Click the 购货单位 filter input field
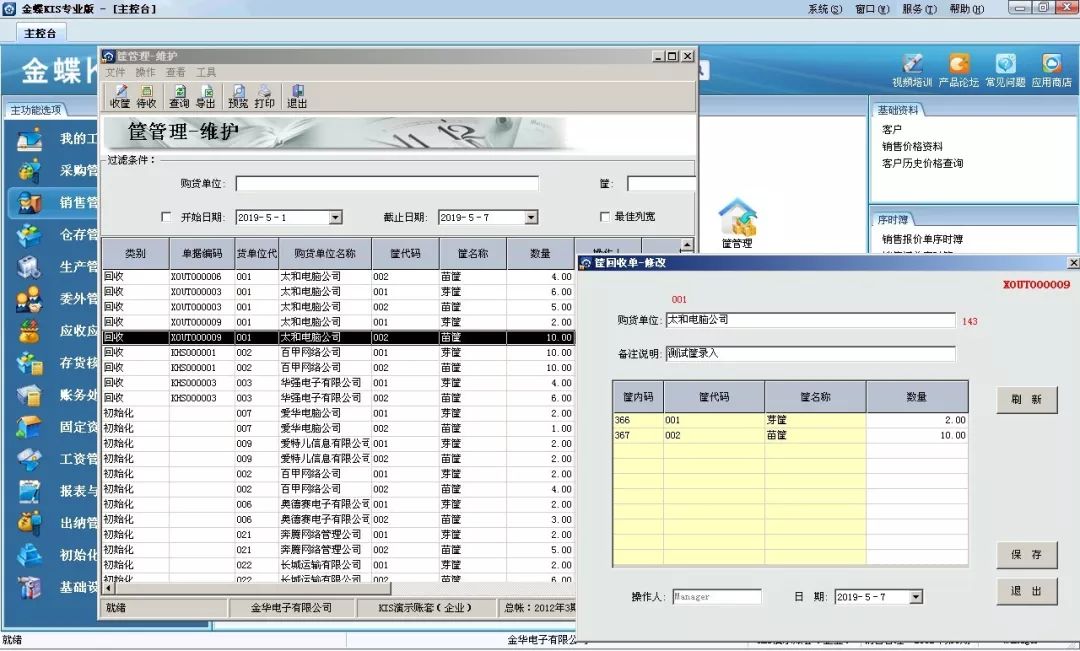 [387, 183]
